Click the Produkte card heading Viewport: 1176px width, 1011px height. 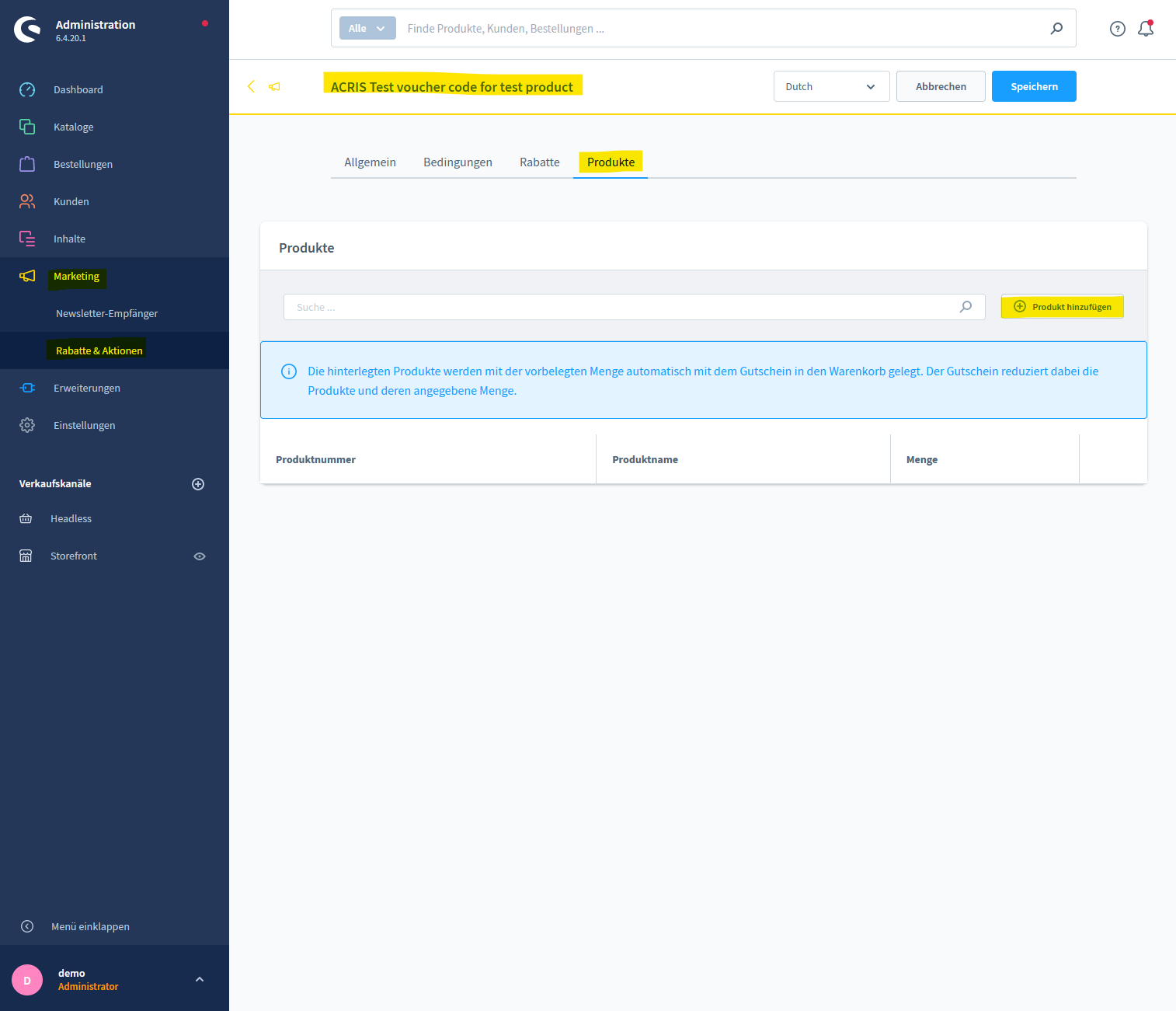click(307, 248)
